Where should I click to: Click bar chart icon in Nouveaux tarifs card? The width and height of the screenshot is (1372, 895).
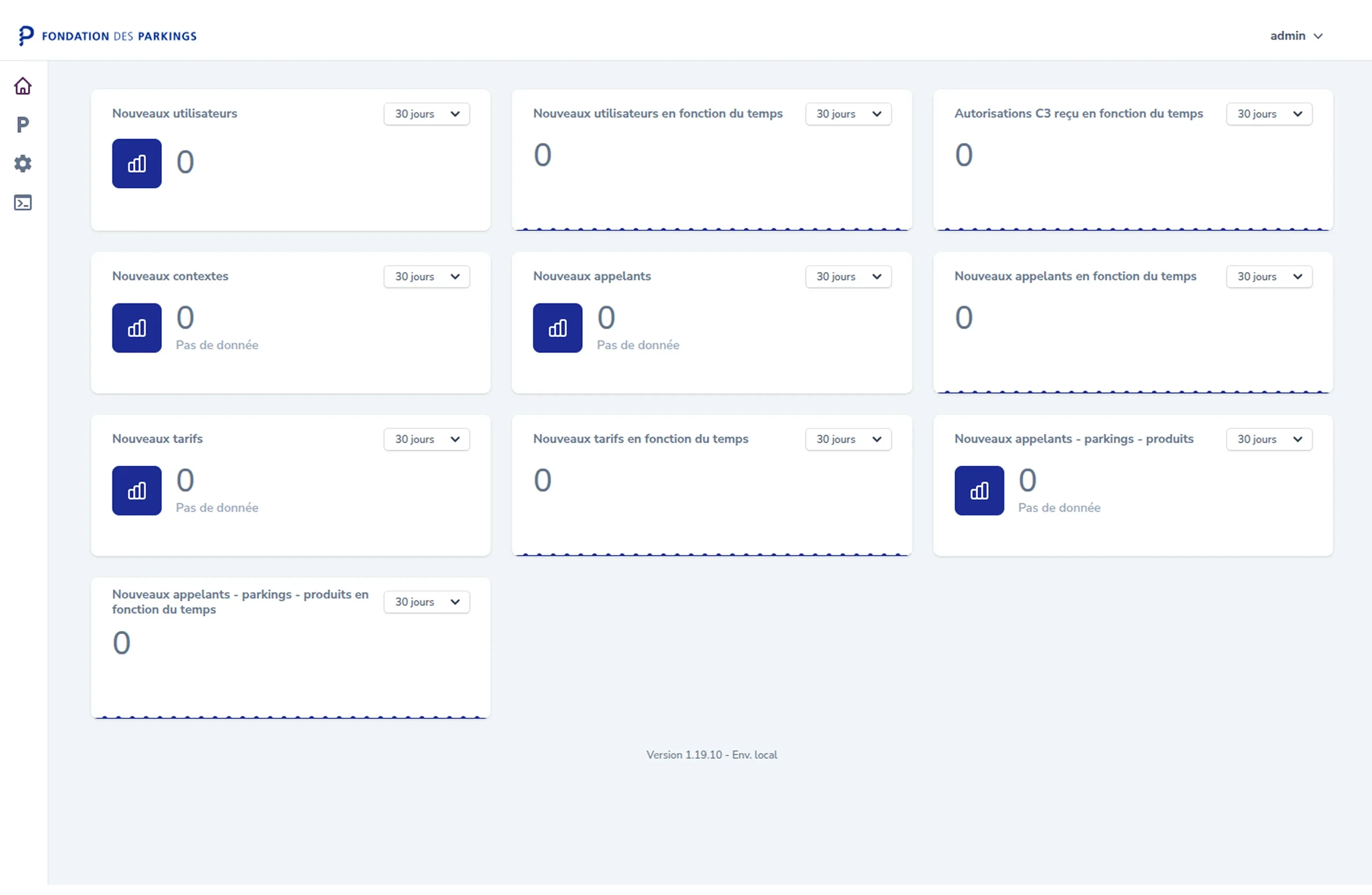[x=137, y=491]
